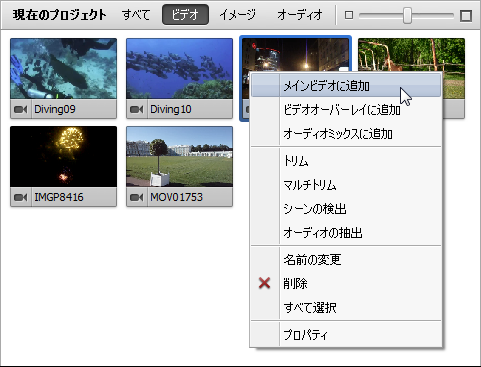Screen dimensions: 481x367
Task: Click the IMGP8416 file name label
Action: pyautogui.click(x=59, y=197)
